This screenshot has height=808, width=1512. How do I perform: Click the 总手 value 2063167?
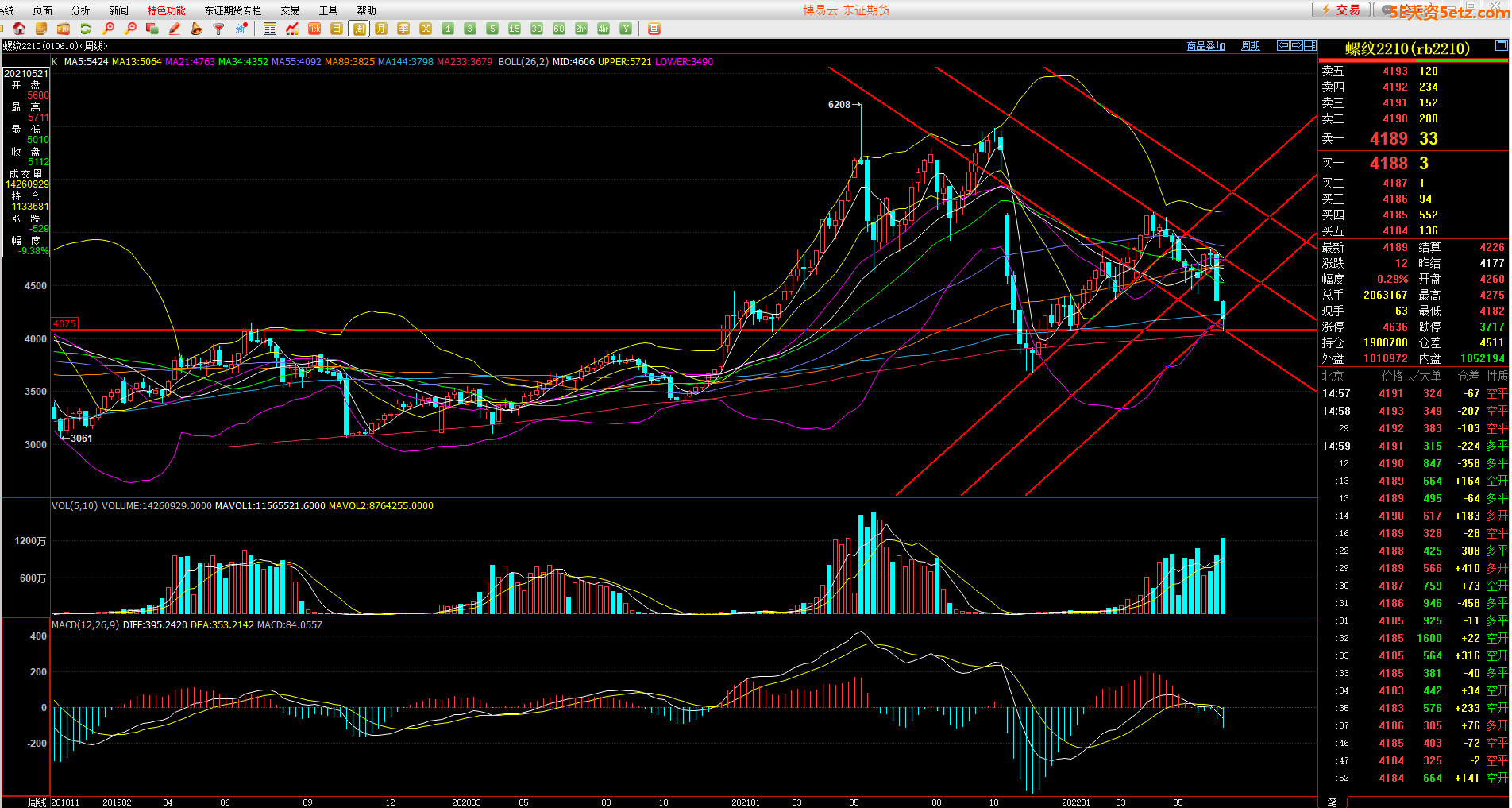[x=1386, y=295]
